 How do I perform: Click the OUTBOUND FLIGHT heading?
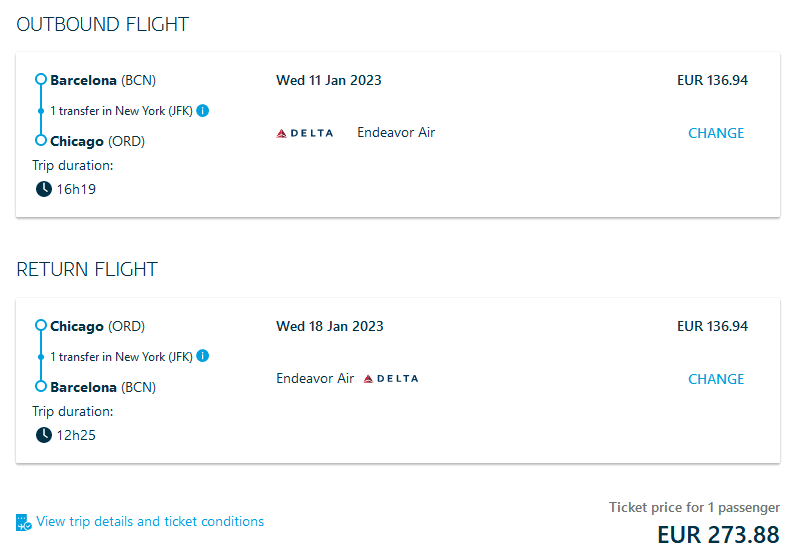[102, 24]
